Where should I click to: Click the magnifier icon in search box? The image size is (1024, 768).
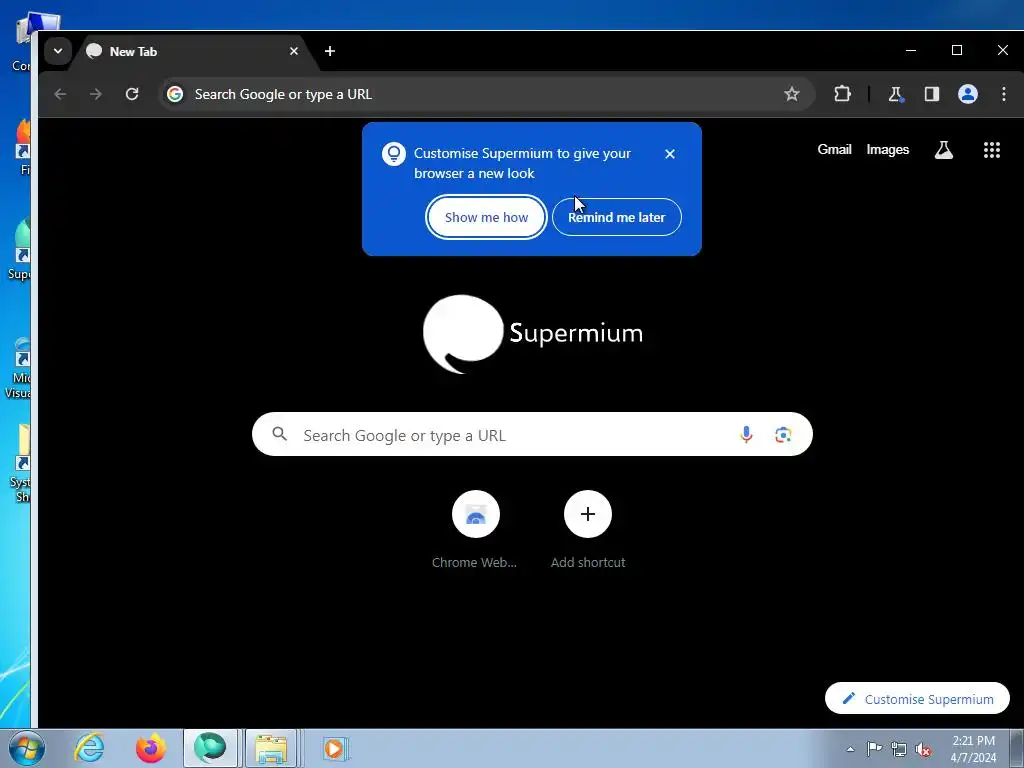tap(280, 434)
